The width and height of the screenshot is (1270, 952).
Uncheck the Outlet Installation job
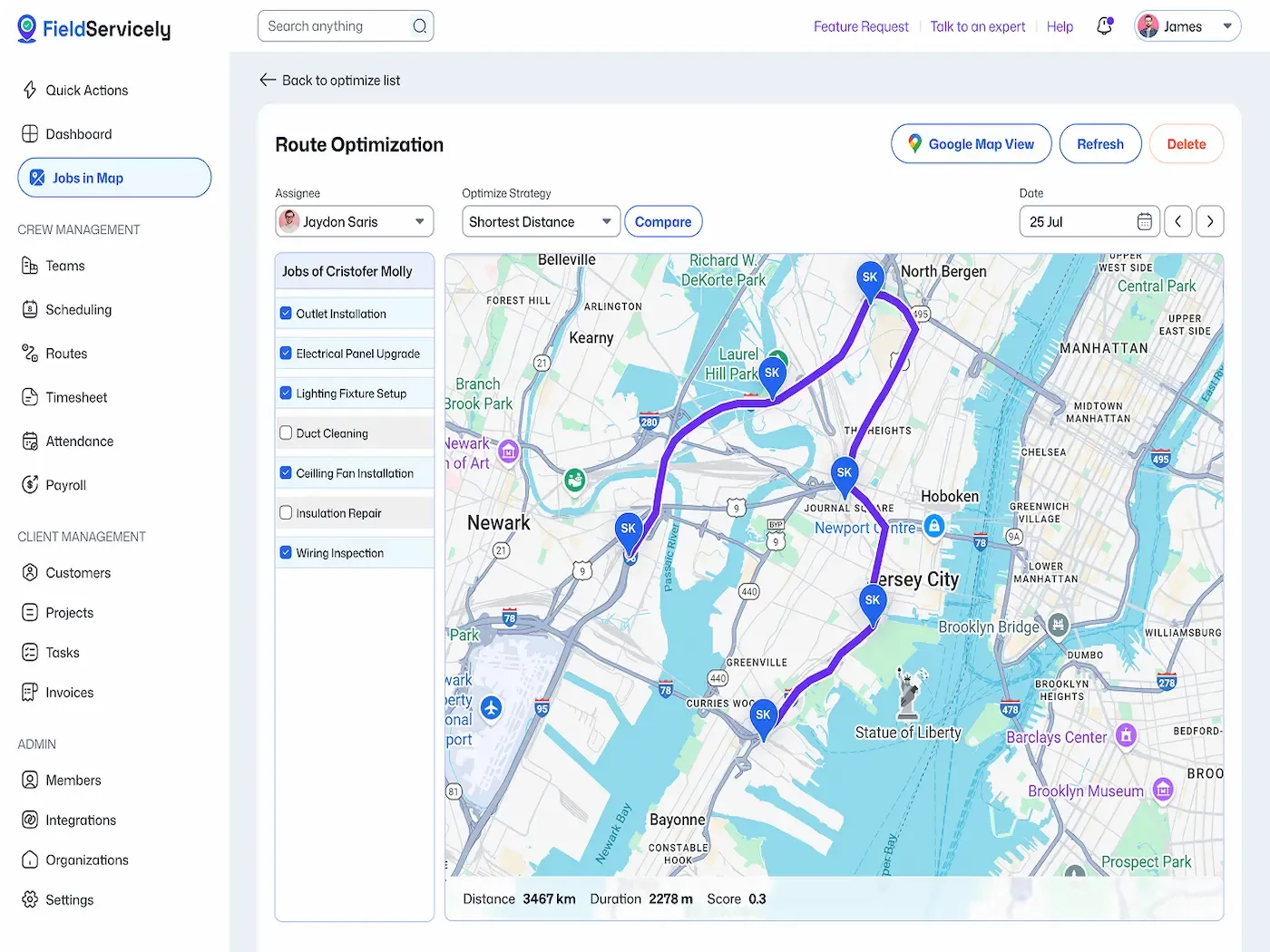[x=286, y=313]
